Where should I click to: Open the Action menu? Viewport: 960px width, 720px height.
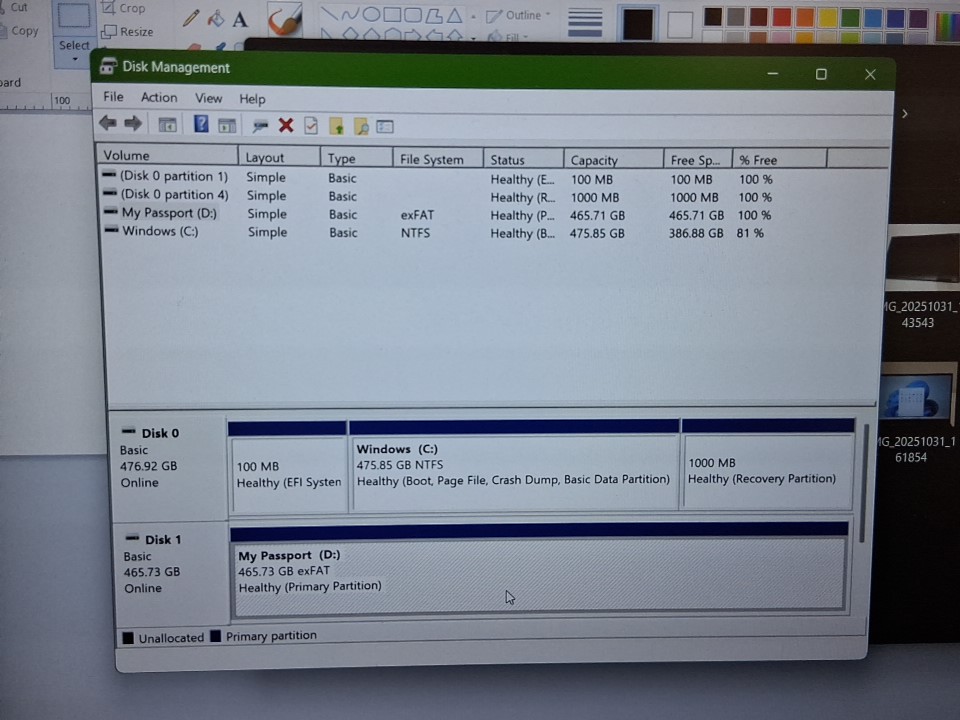[x=158, y=98]
